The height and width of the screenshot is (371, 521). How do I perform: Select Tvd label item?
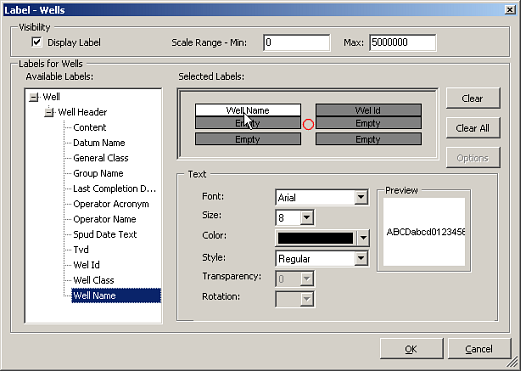point(81,250)
